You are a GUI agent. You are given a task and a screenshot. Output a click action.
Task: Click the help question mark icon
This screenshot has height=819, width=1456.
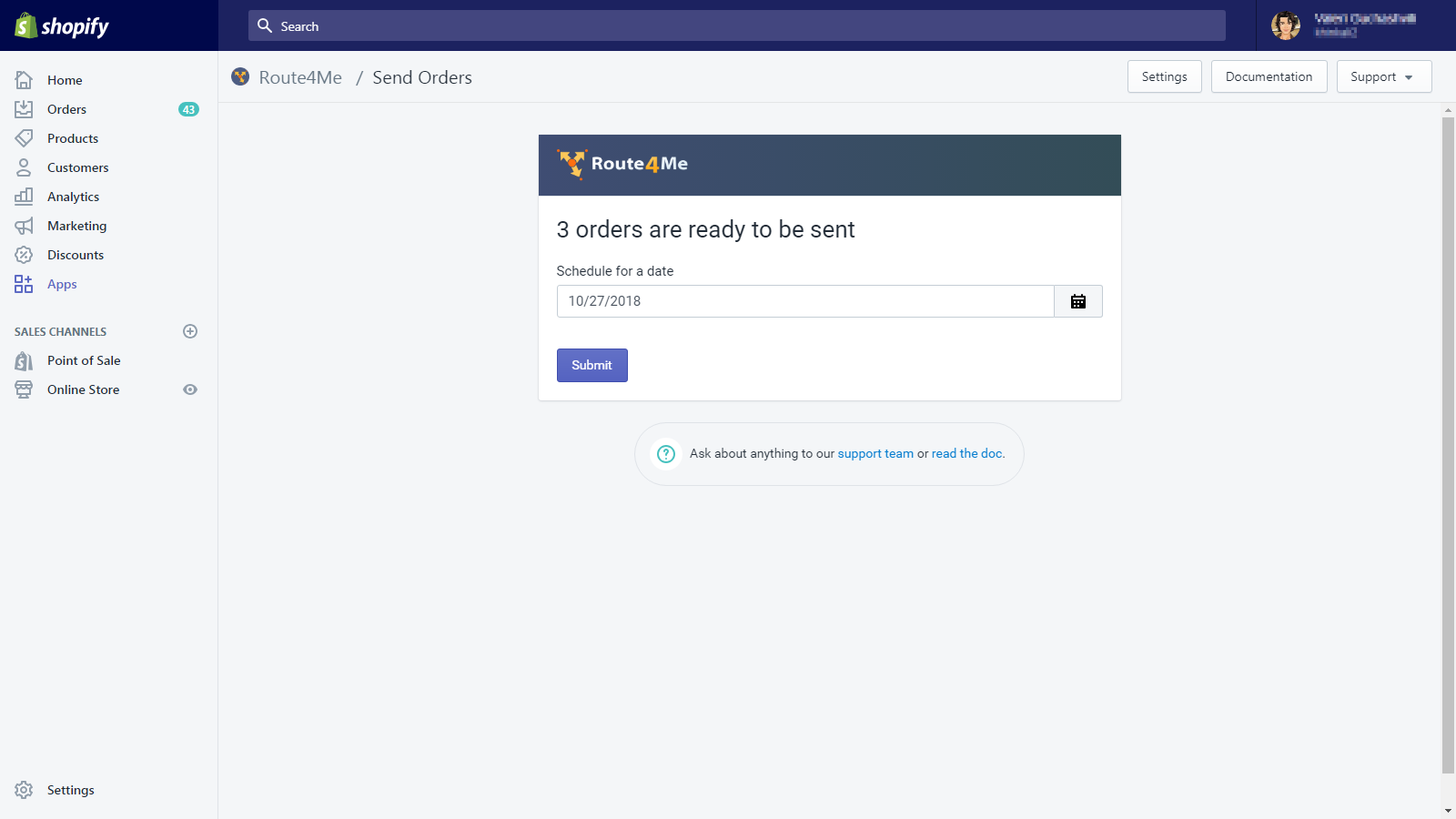(666, 453)
